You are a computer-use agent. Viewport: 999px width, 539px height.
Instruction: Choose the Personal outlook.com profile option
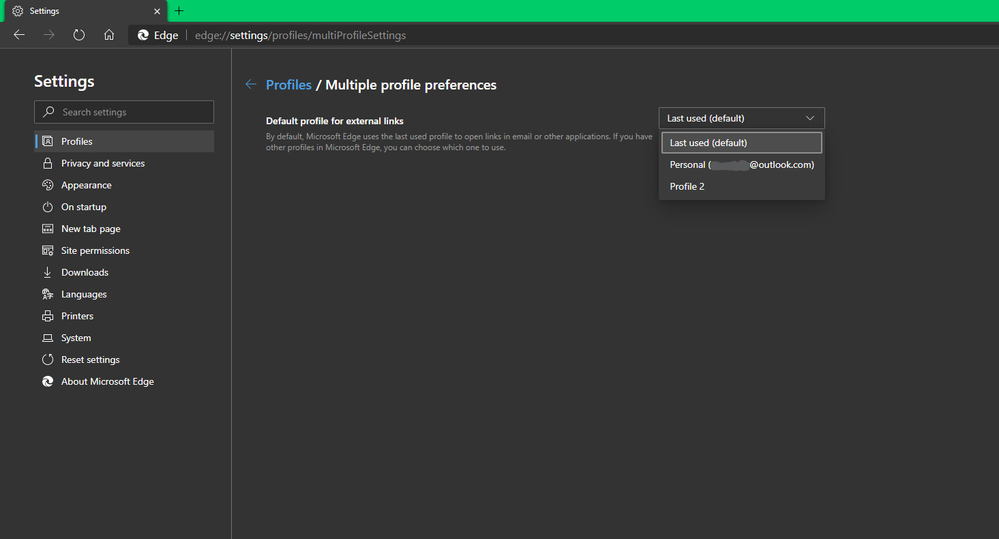pos(742,164)
